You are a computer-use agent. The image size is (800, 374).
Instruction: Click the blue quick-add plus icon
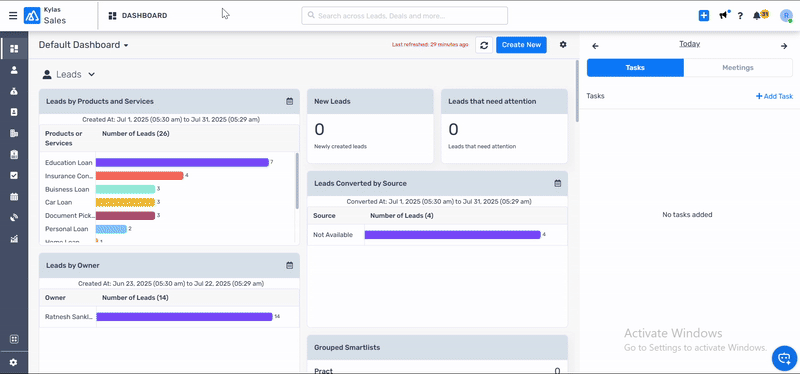point(704,15)
